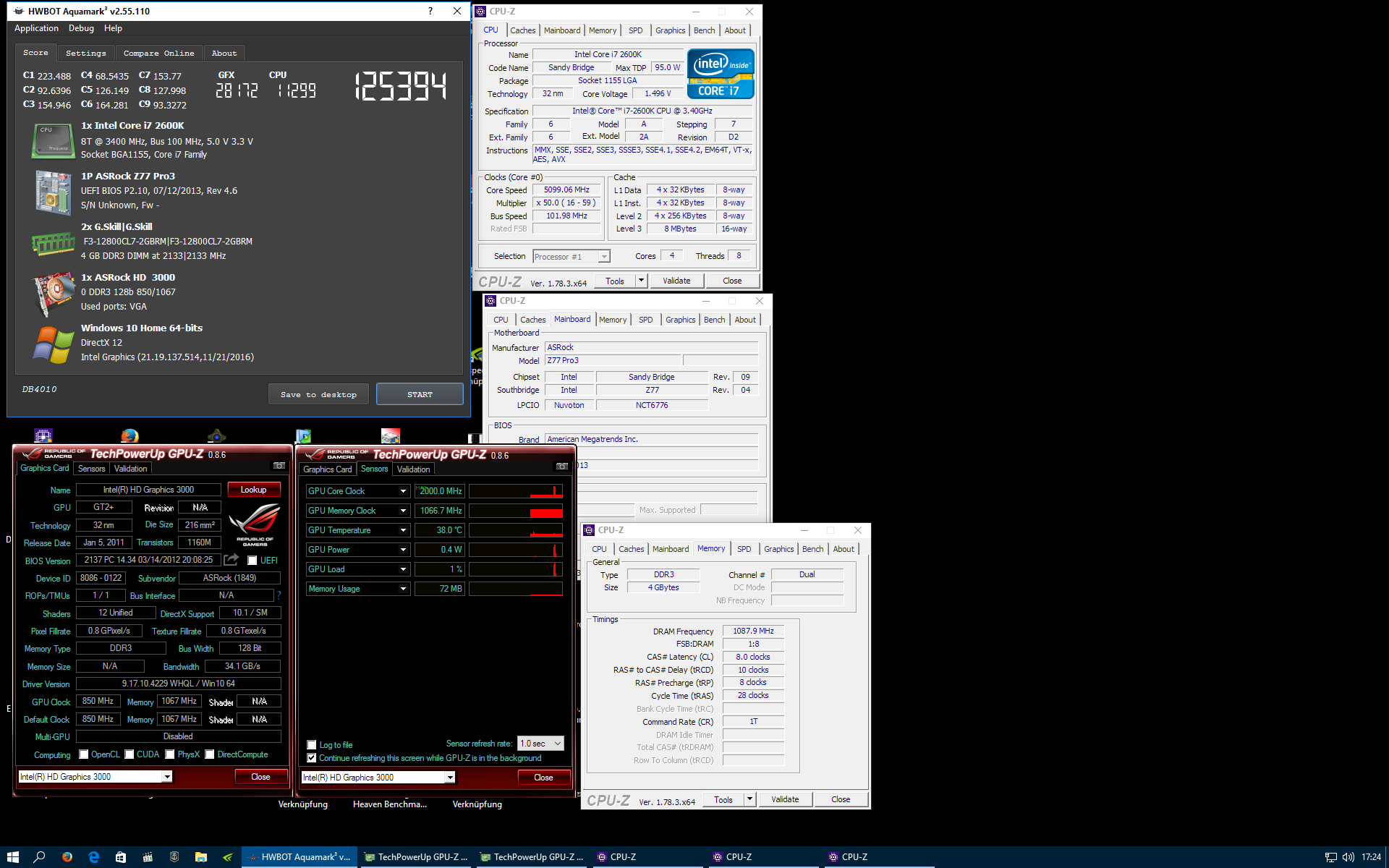This screenshot has height=868, width=1389.
Task: Click the Intel Core i7 logo in CPU-Z
Action: [721, 73]
